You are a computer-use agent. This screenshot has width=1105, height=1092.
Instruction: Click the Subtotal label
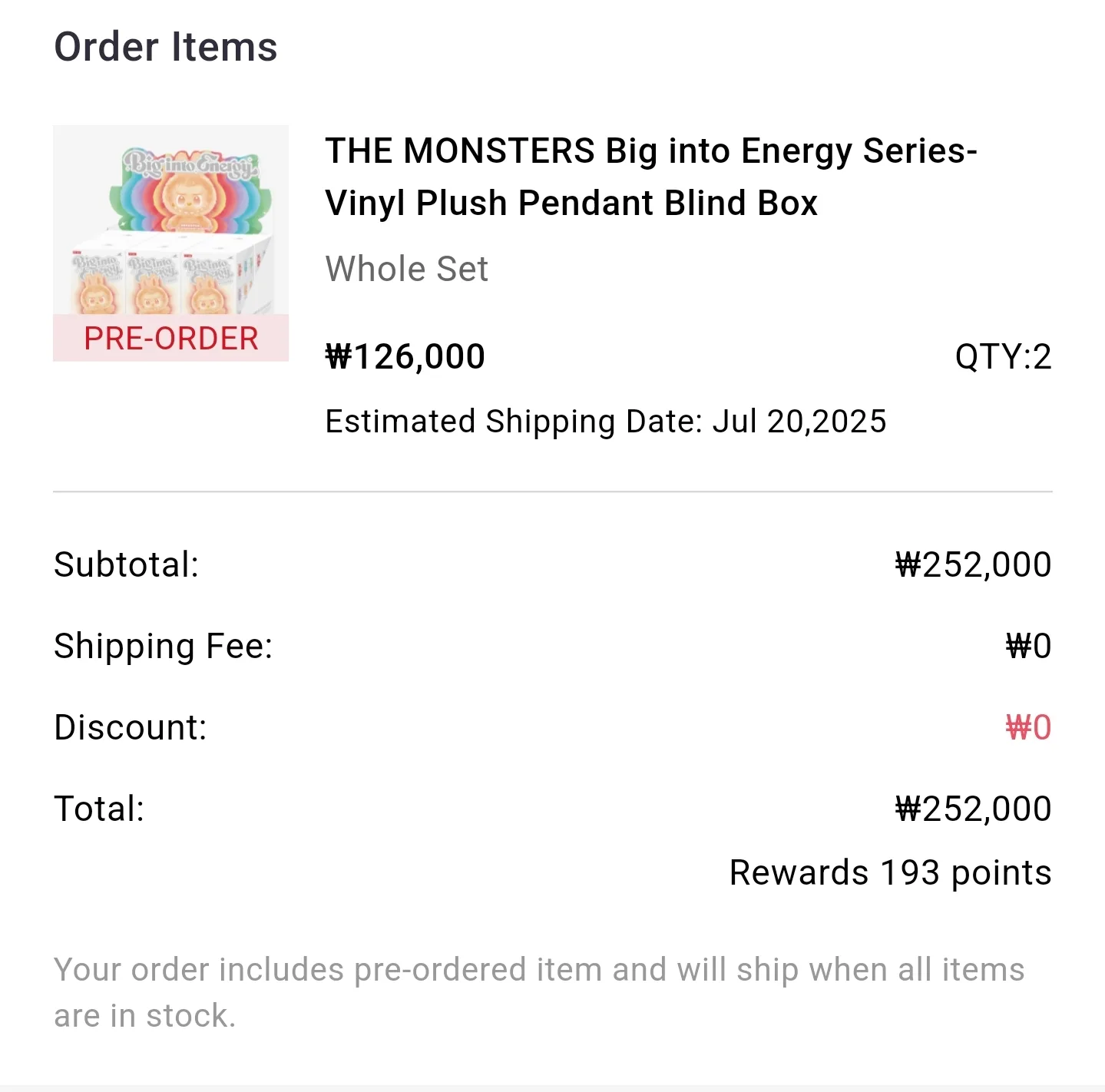click(127, 564)
